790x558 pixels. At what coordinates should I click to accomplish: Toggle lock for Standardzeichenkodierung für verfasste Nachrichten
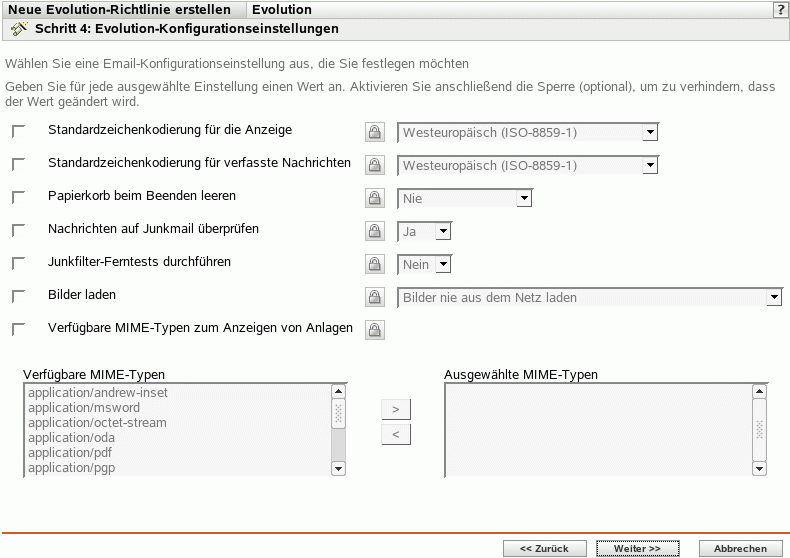[374, 165]
